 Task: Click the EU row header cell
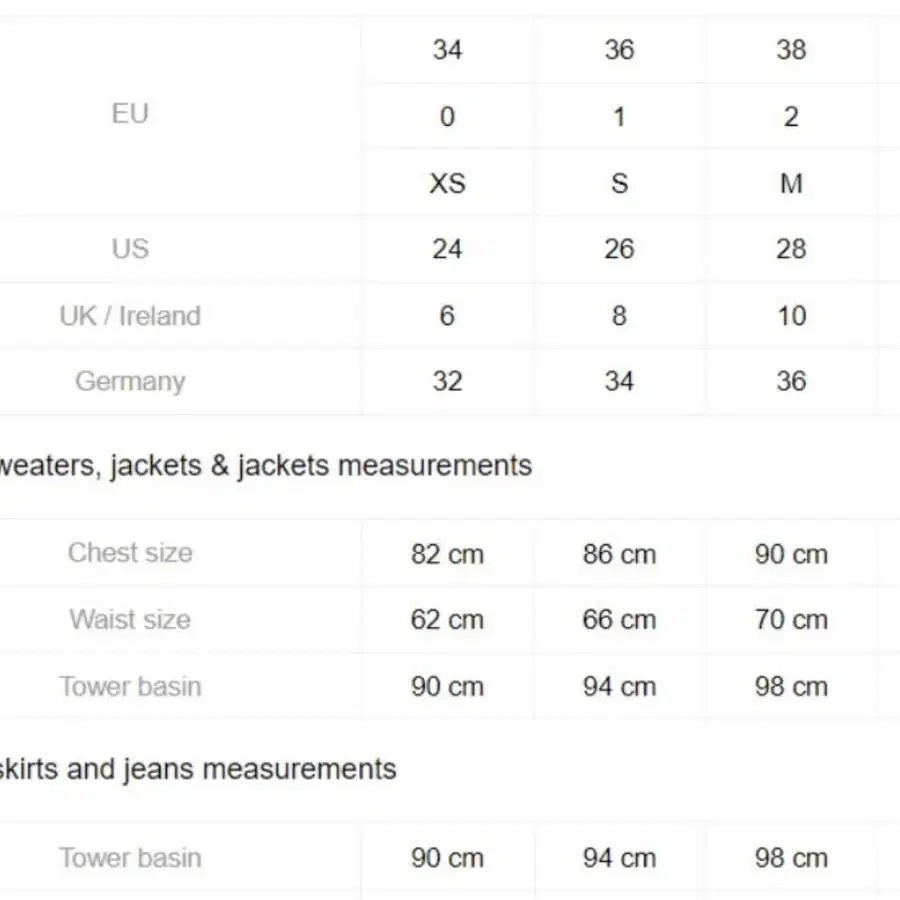(130, 114)
